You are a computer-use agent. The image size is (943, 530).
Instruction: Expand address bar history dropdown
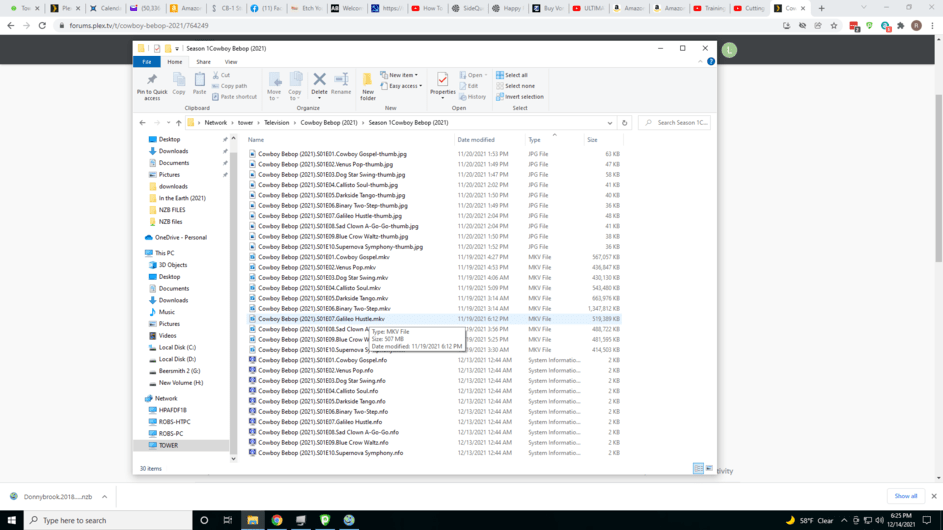click(x=610, y=123)
